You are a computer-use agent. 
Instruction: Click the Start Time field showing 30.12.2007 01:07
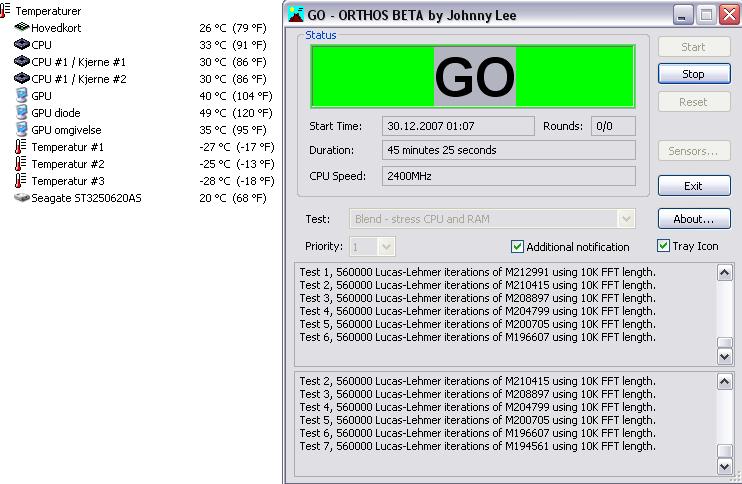(x=458, y=126)
